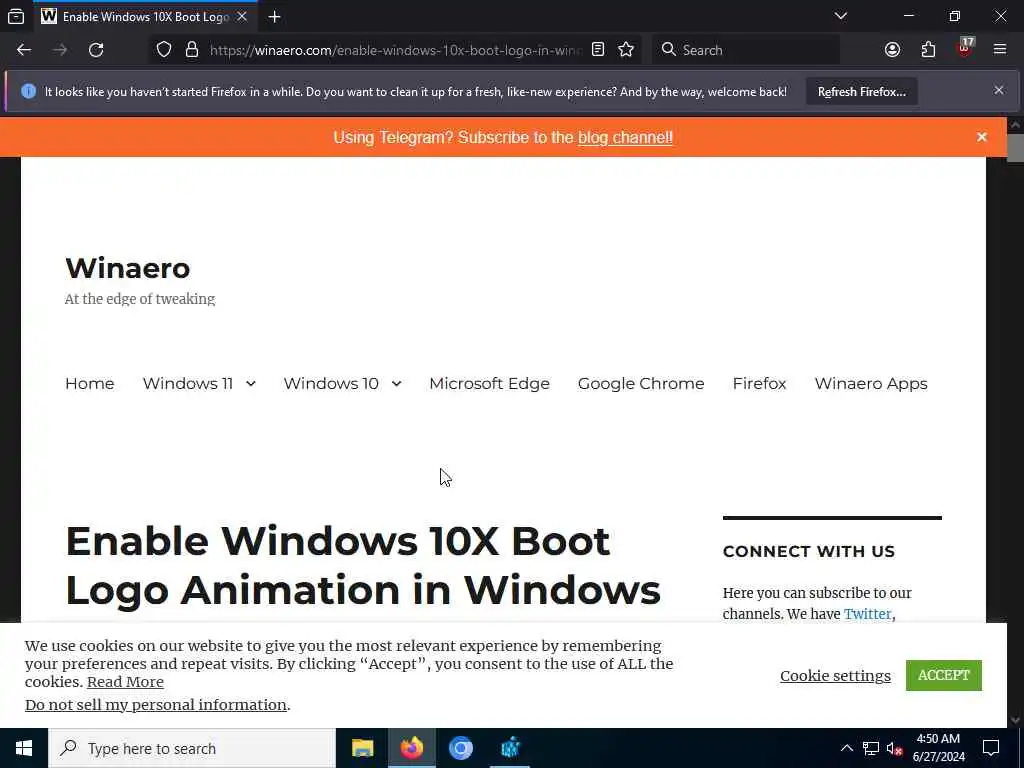Screen dimensions: 1024x768
Task: Open Microsoft Edge menu item
Action: point(489,383)
